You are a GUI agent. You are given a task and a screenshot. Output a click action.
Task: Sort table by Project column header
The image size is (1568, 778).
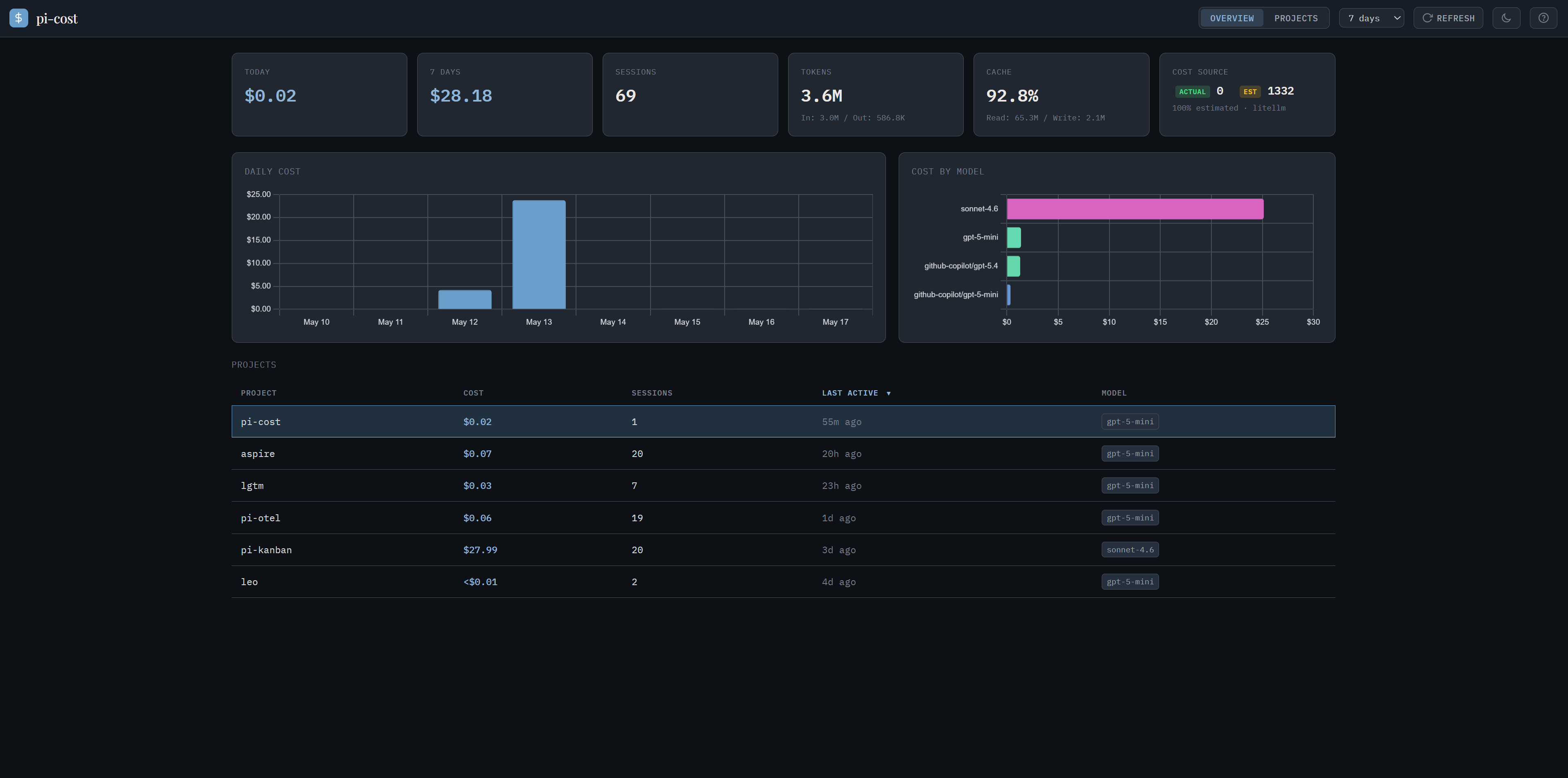click(258, 393)
